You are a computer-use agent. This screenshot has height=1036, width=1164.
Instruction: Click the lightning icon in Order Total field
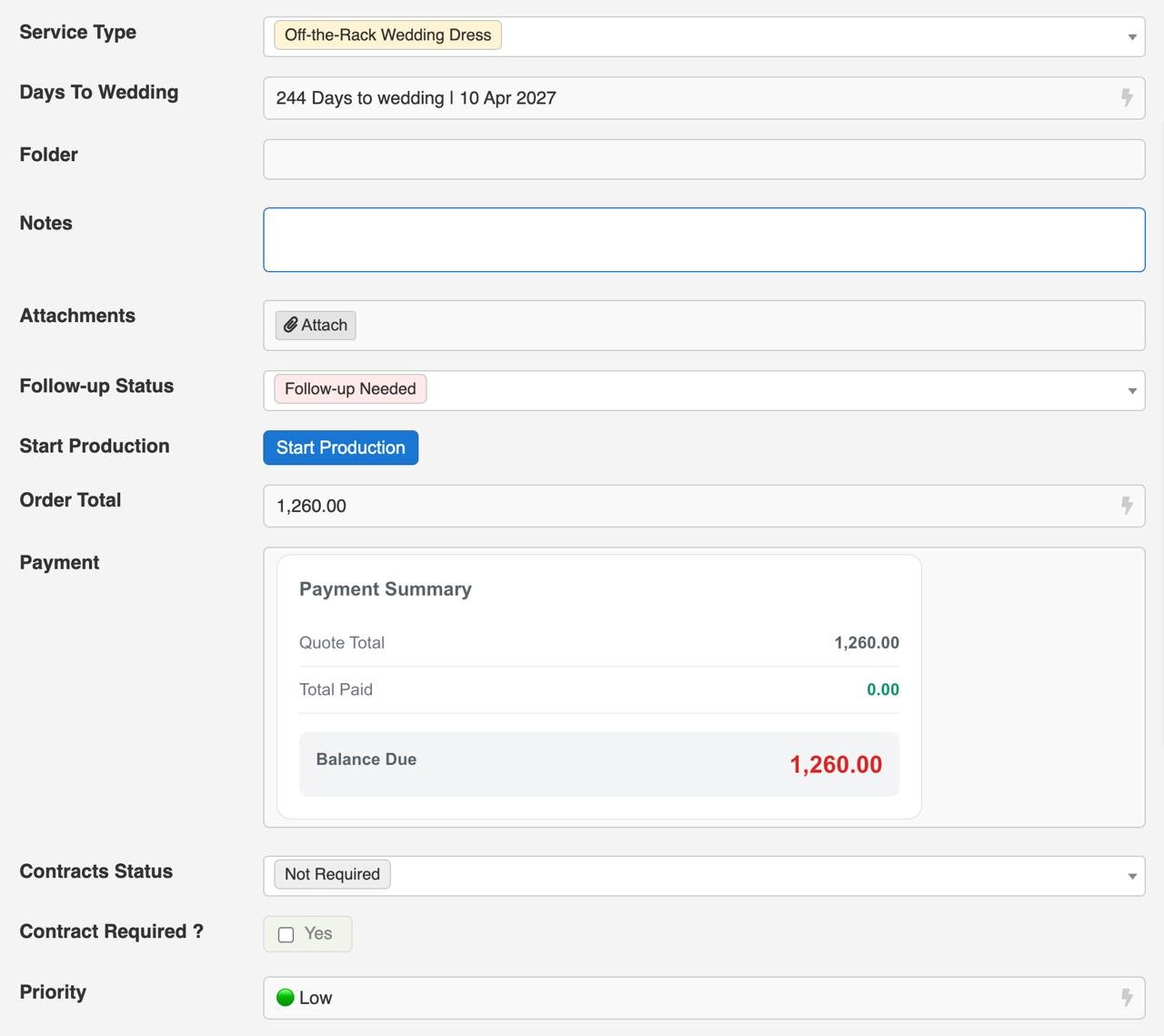1127,506
